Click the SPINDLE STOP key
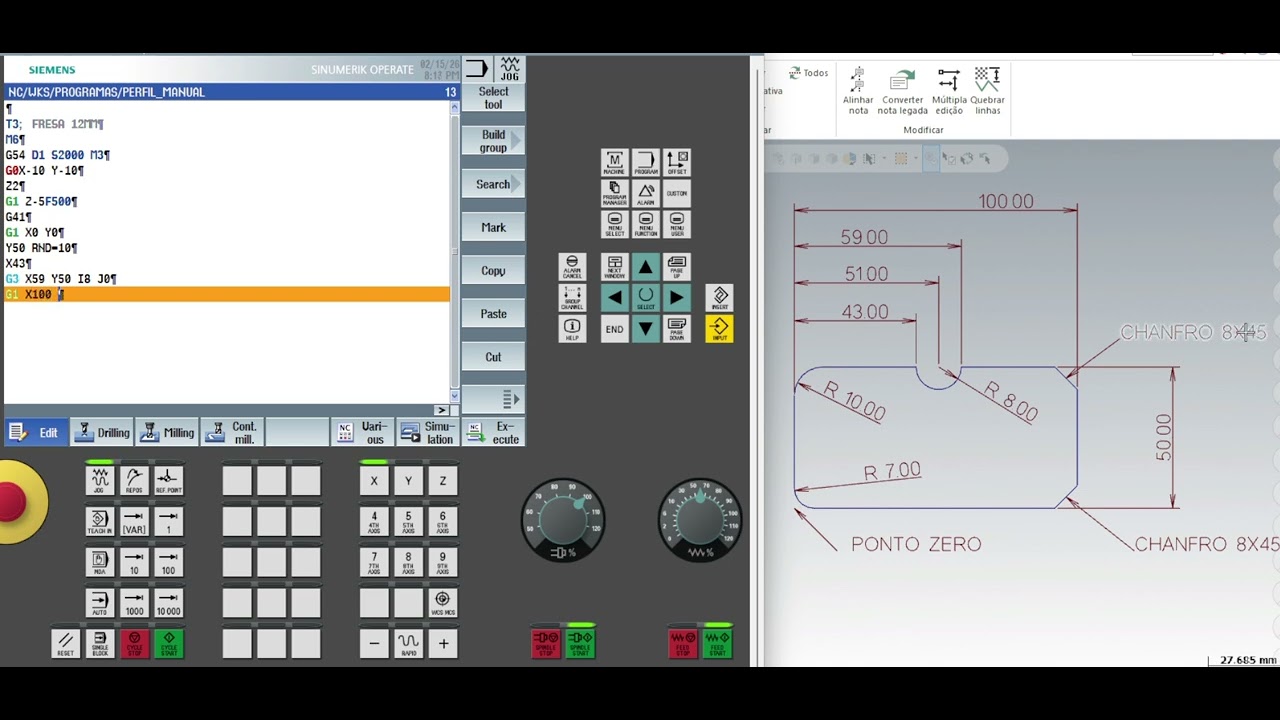The width and height of the screenshot is (1280, 720). click(x=546, y=643)
